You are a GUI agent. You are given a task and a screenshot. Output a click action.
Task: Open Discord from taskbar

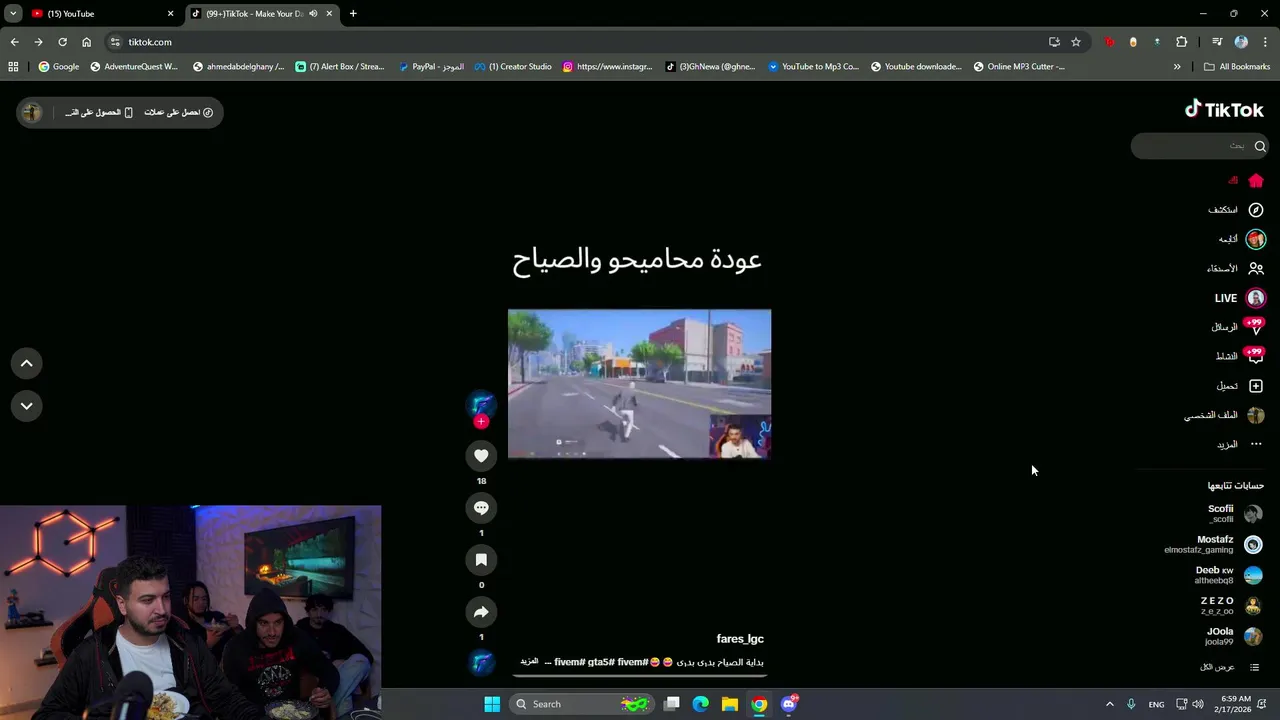[789, 704]
